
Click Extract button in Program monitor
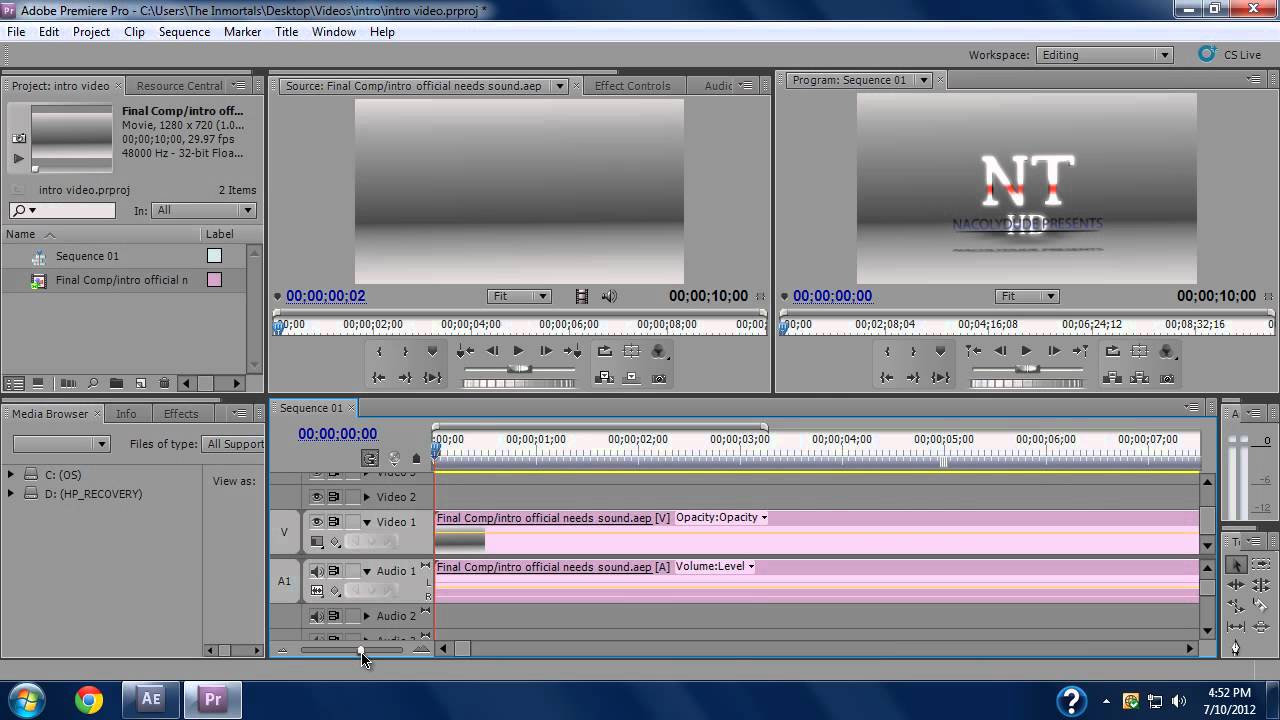(x=1139, y=377)
